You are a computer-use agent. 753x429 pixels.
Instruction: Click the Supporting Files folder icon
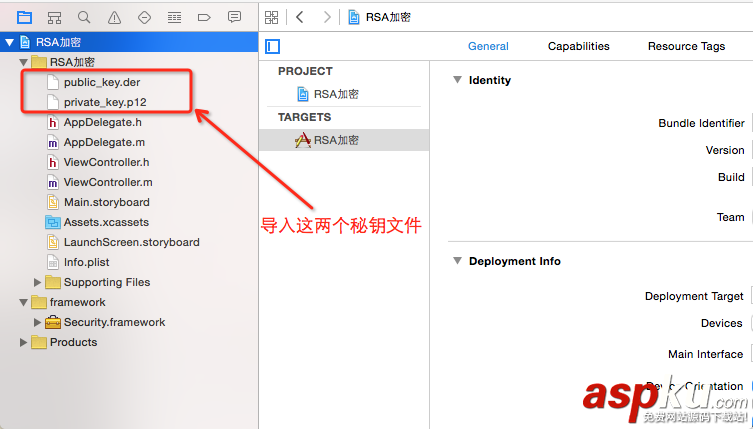53,282
